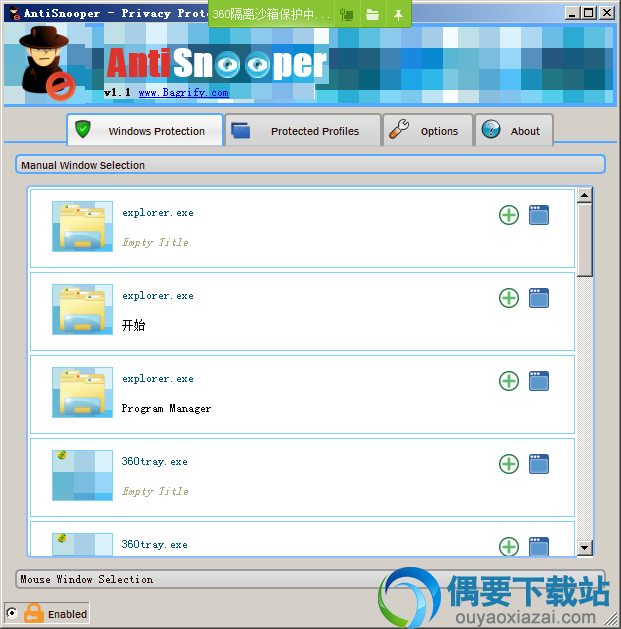
Task: Open the Protected Profiles tab
Action: point(302,131)
